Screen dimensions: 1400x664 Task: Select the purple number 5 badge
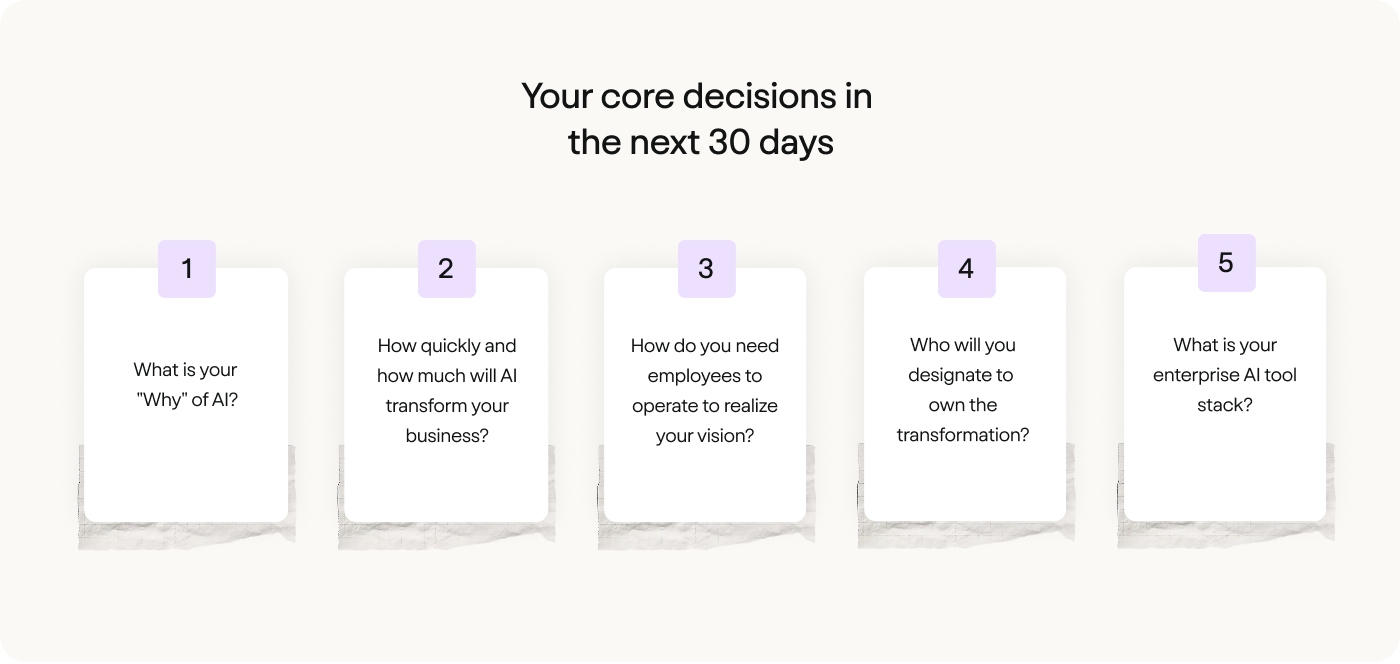coord(1226,263)
